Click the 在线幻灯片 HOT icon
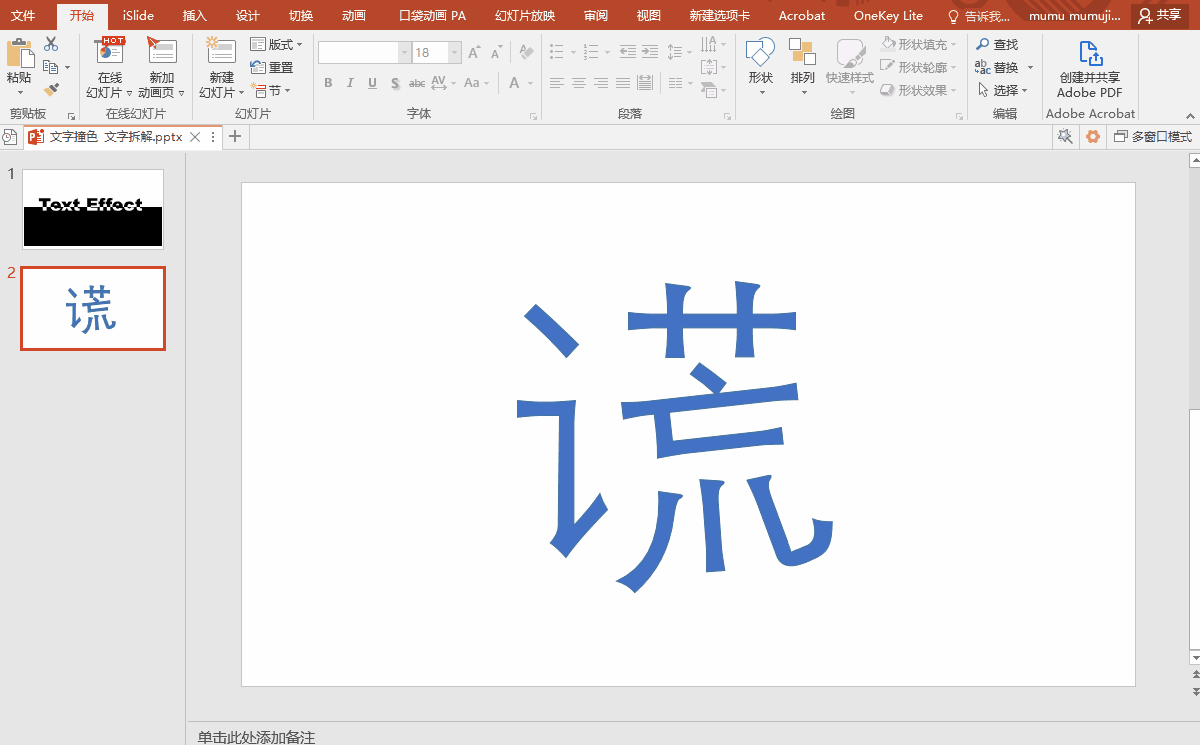 pos(109,52)
